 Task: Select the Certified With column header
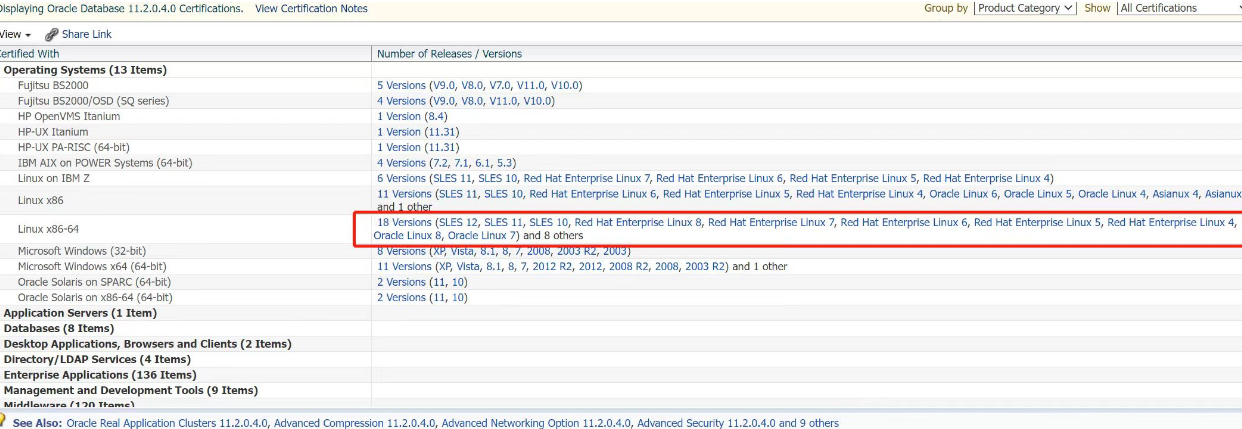(x=30, y=54)
